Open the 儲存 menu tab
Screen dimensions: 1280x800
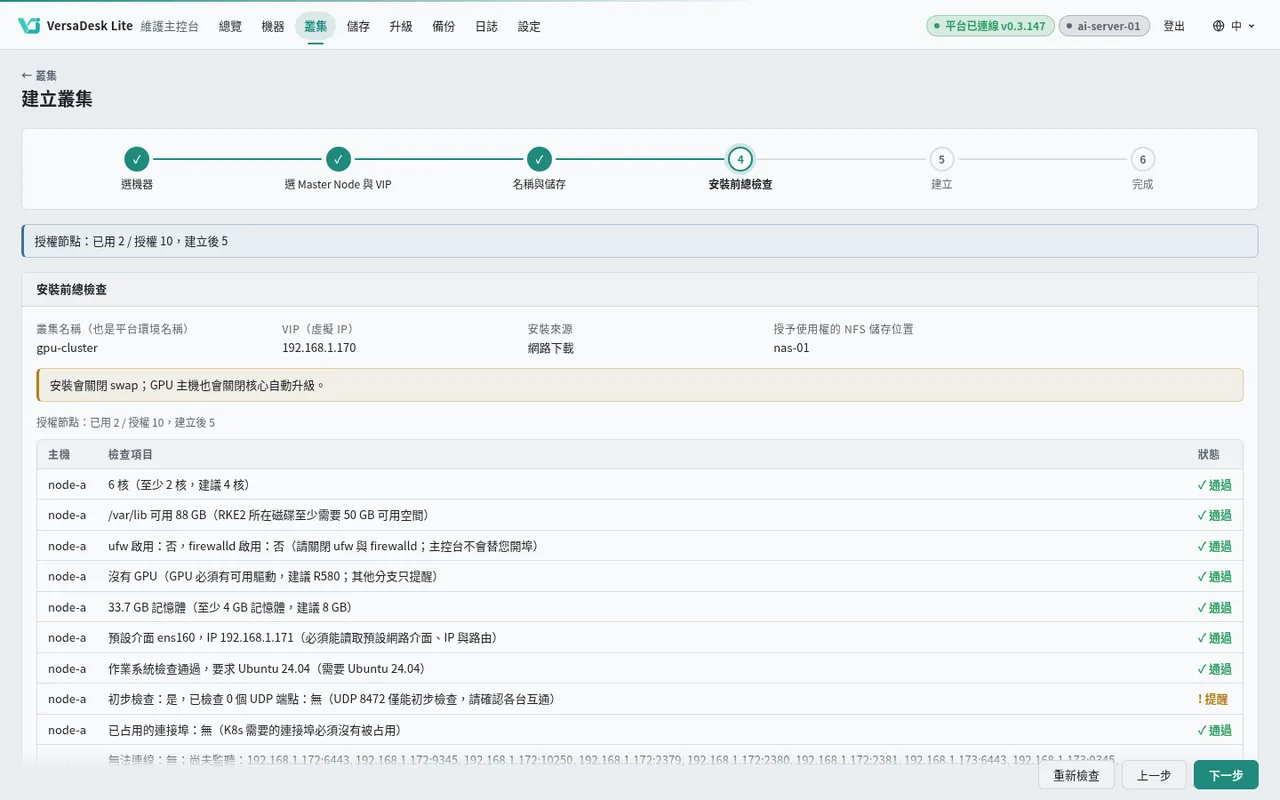[x=358, y=27]
